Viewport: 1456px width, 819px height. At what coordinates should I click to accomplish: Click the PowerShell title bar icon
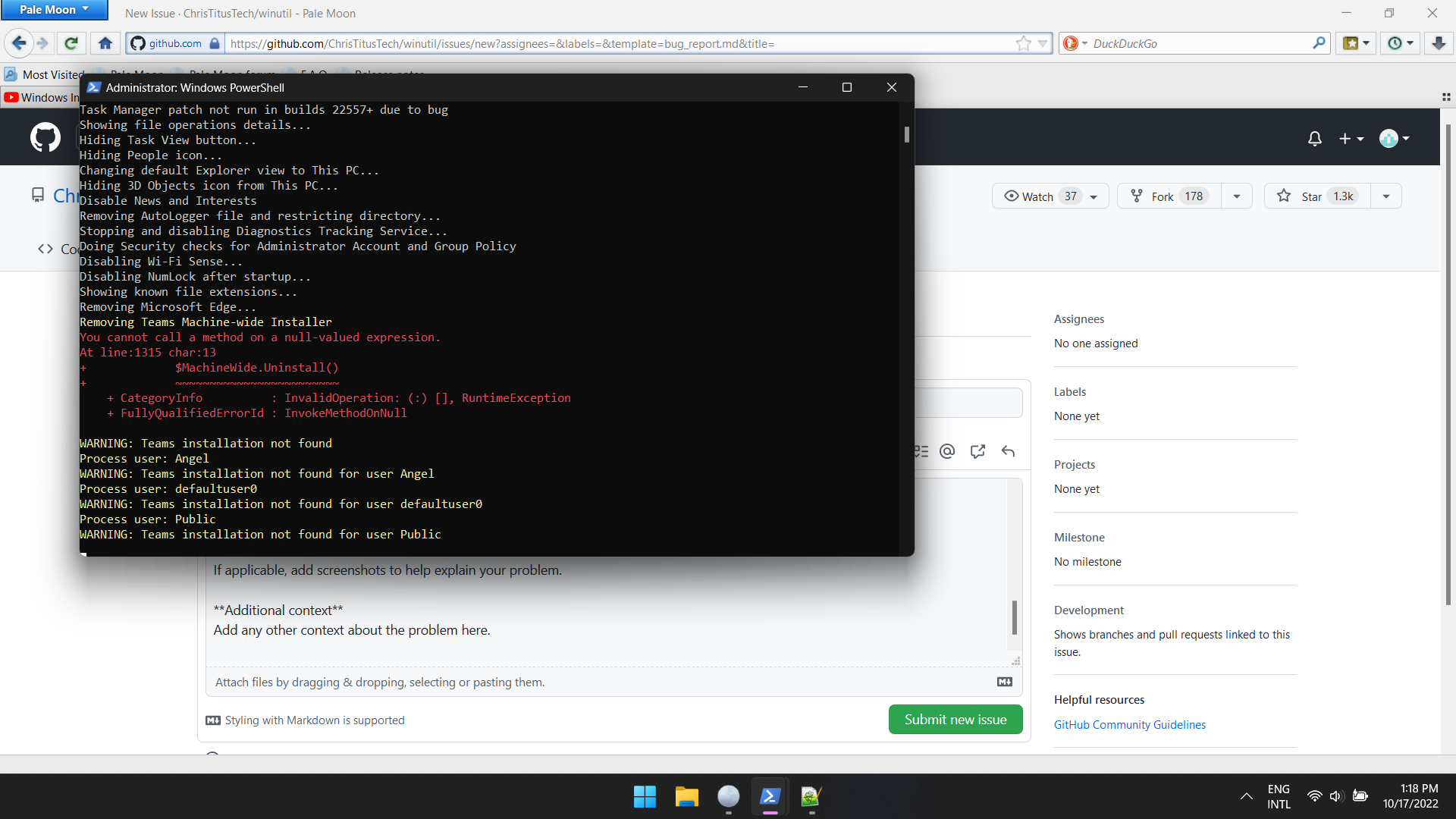[x=94, y=87]
